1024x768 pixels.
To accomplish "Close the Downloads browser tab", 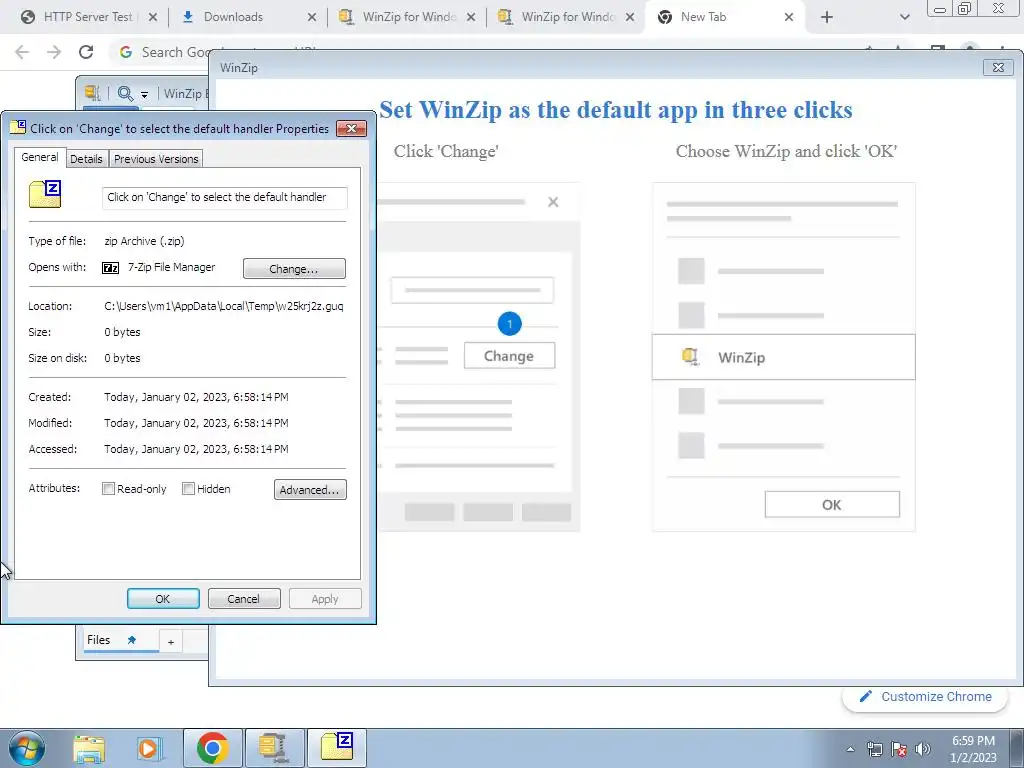I will (x=312, y=17).
